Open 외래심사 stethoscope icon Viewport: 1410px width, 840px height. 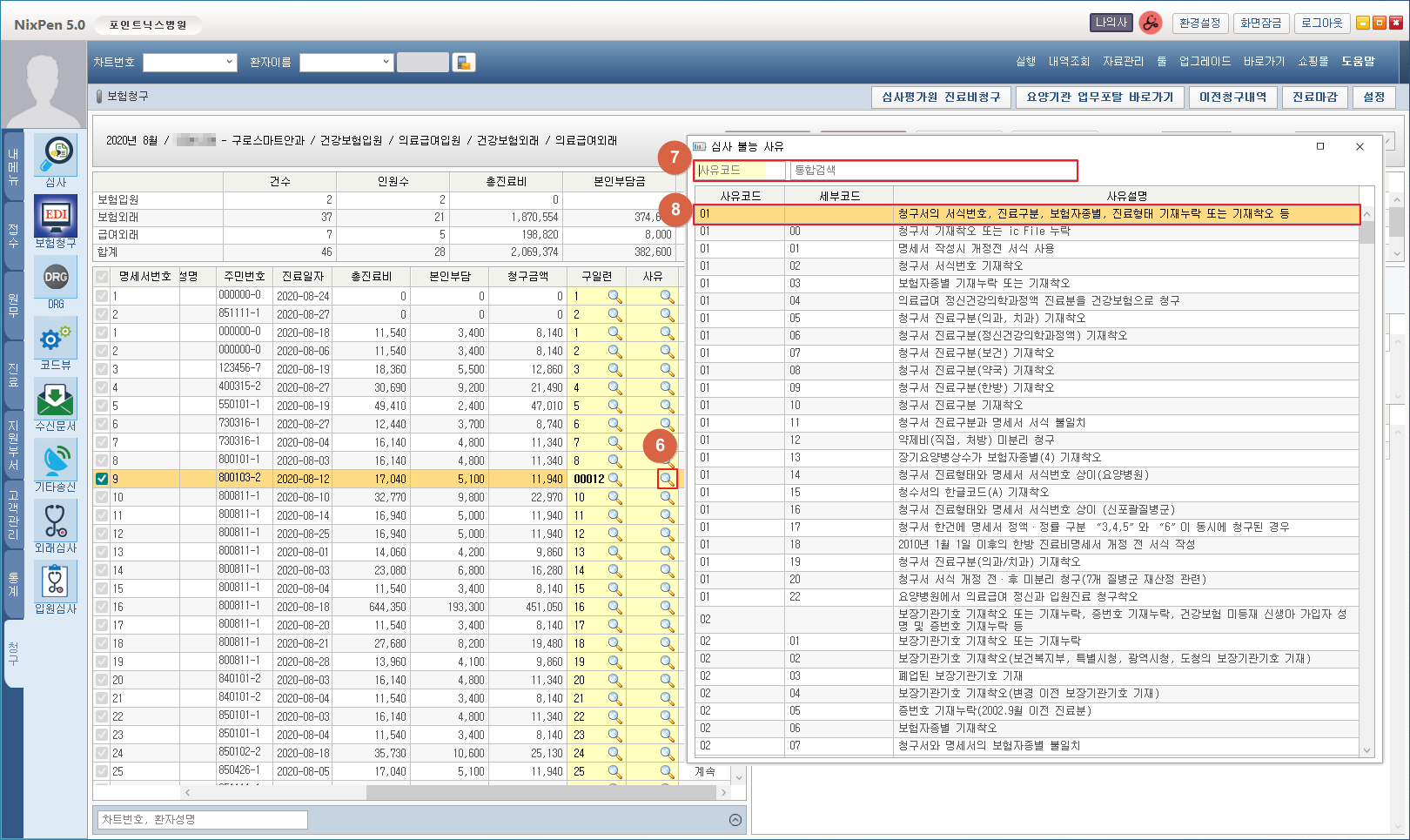56,521
